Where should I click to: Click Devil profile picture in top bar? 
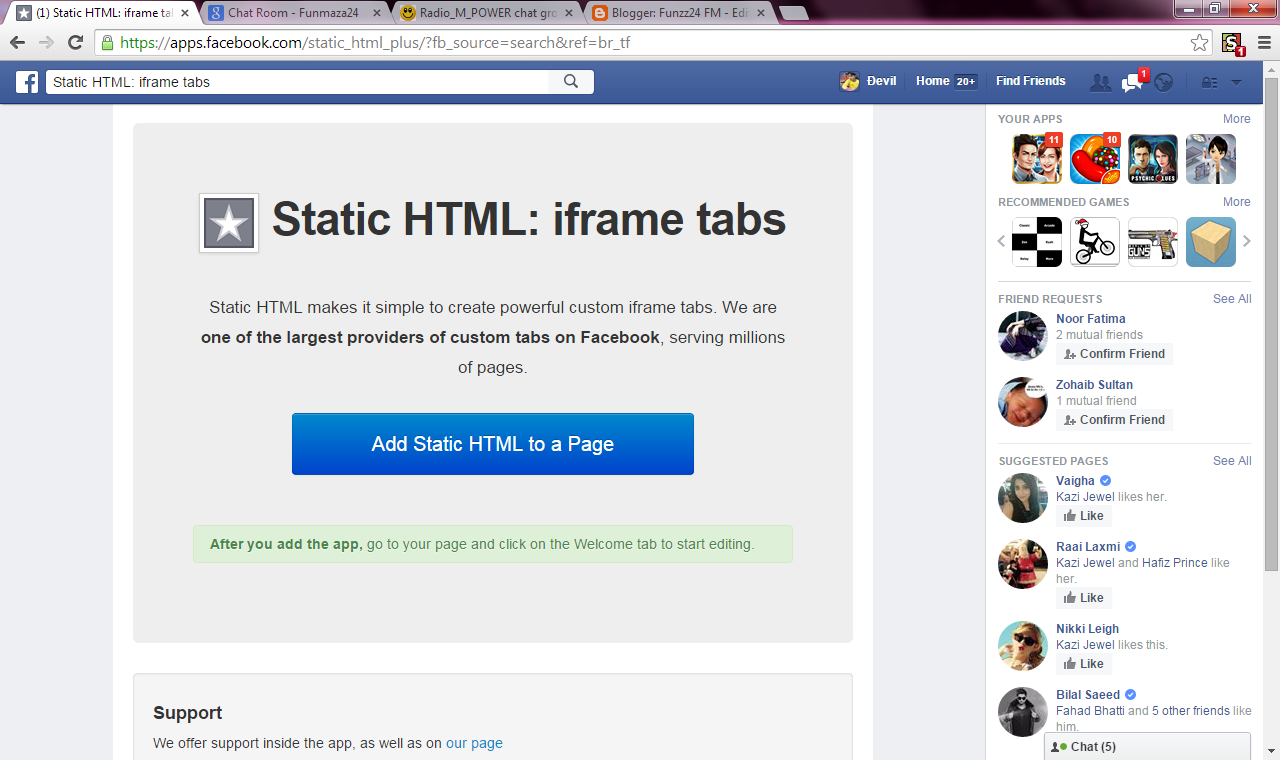coord(849,82)
